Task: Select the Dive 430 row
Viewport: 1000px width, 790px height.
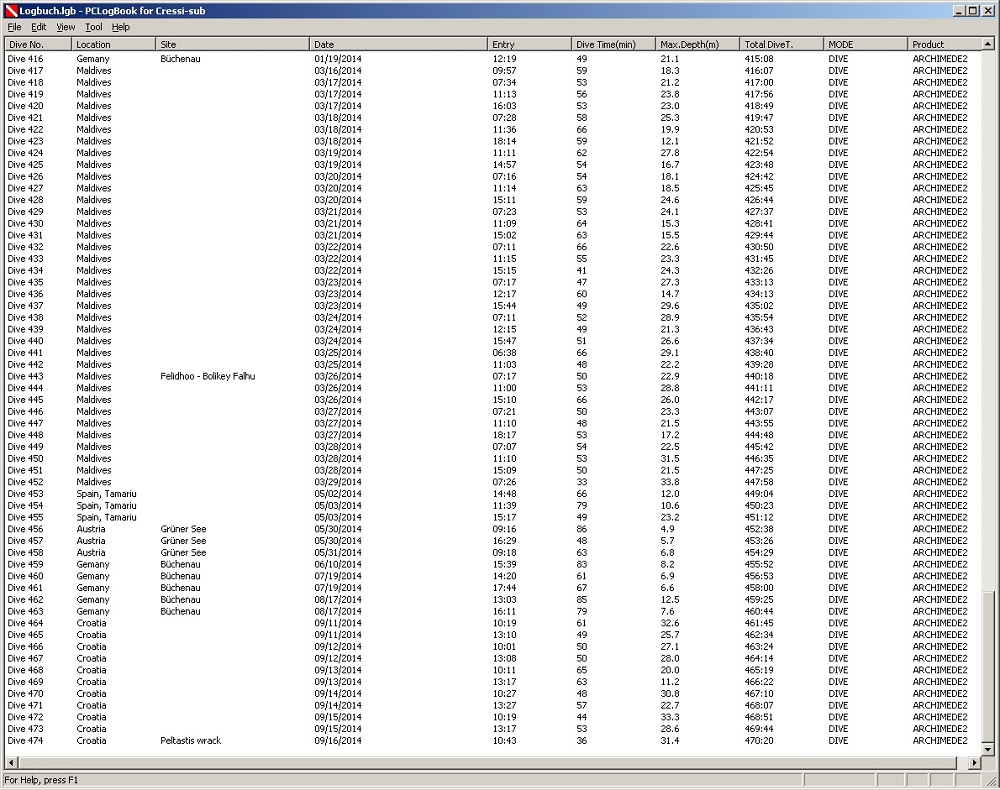Action: [x=493, y=223]
